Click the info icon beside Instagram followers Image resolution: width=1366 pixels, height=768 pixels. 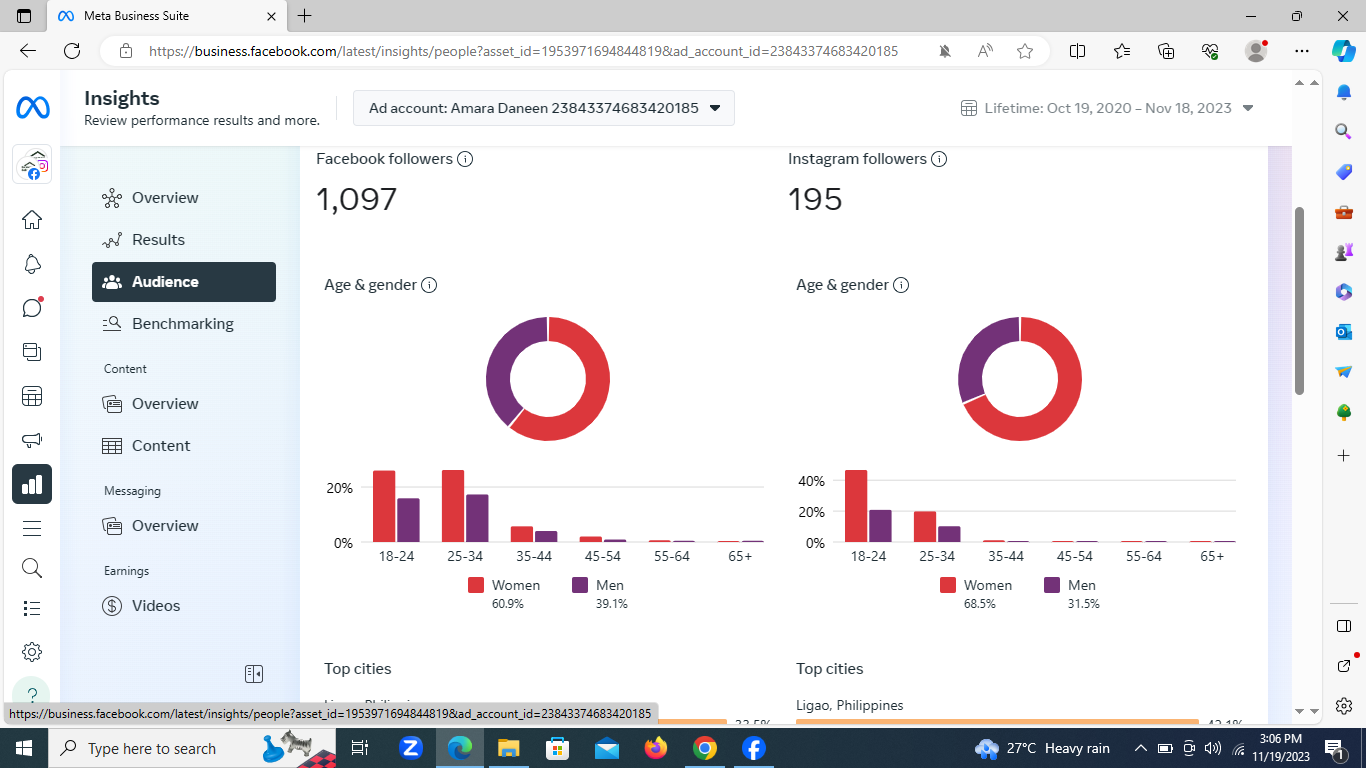pyautogui.click(x=939, y=159)
